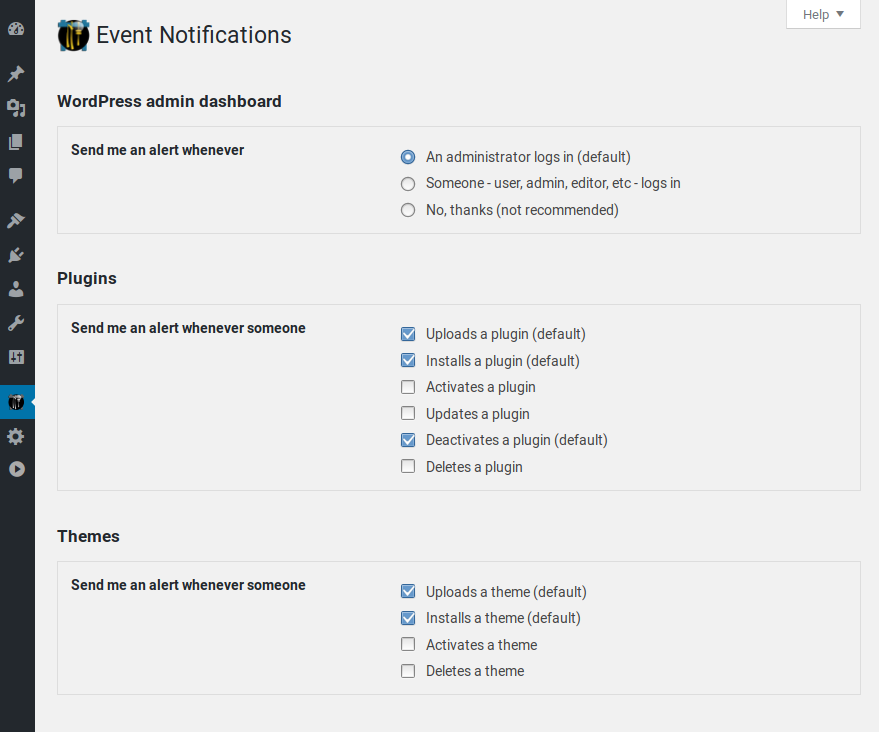Open the highlighted firewall plugin menu item
Viewport: 879px width, 732px height.
pyautogui.click(x=16, y=402)
